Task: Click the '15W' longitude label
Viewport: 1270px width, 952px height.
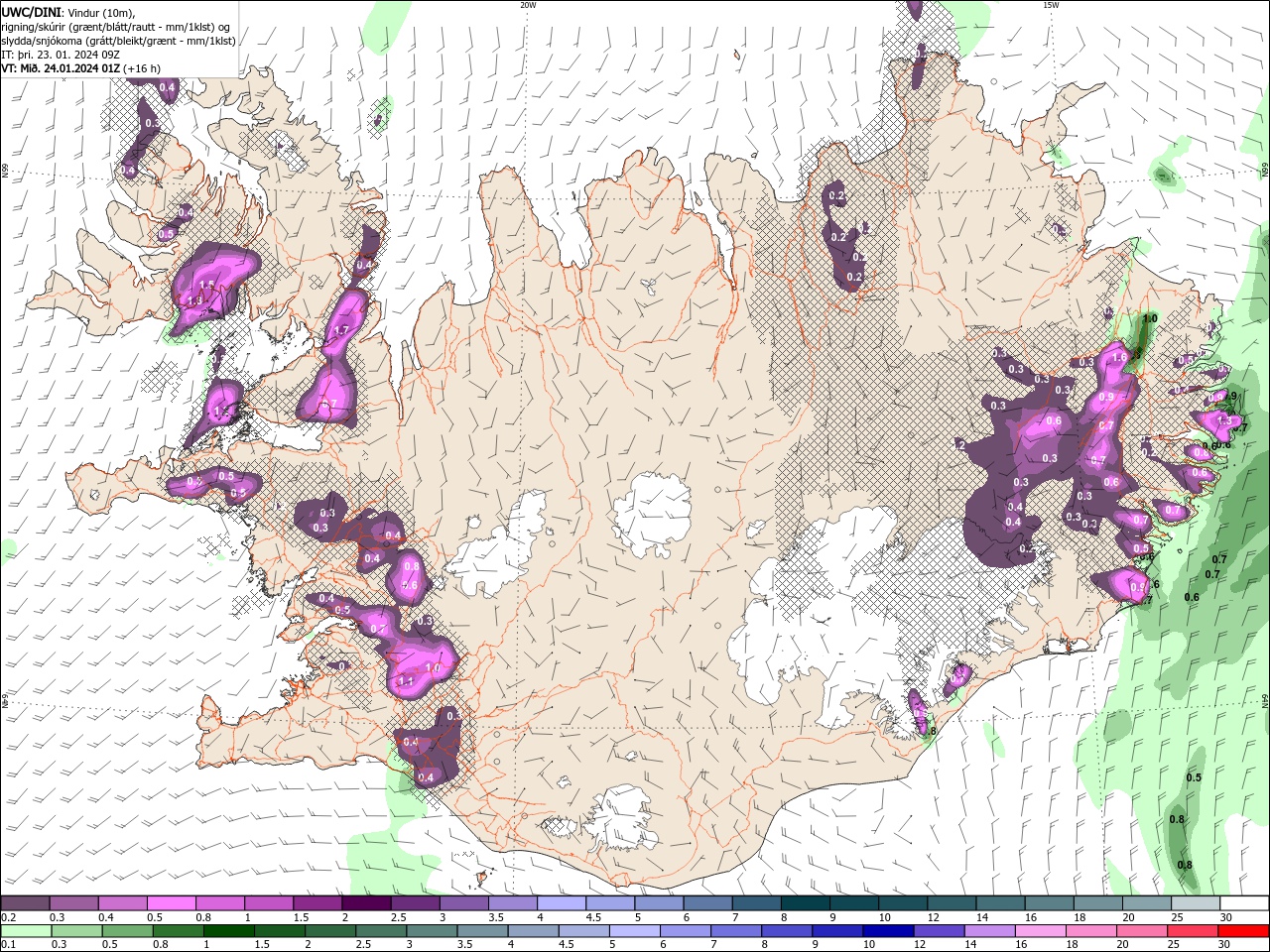Action: [x=1051, y=5]
